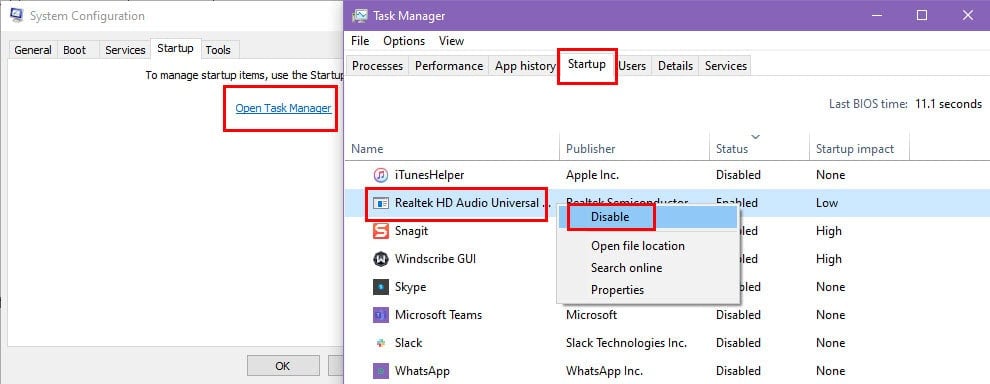Click the System Configuration window icon
This screenshot has width=990, height=384.
pyautogui.click(x=17, y=15)
